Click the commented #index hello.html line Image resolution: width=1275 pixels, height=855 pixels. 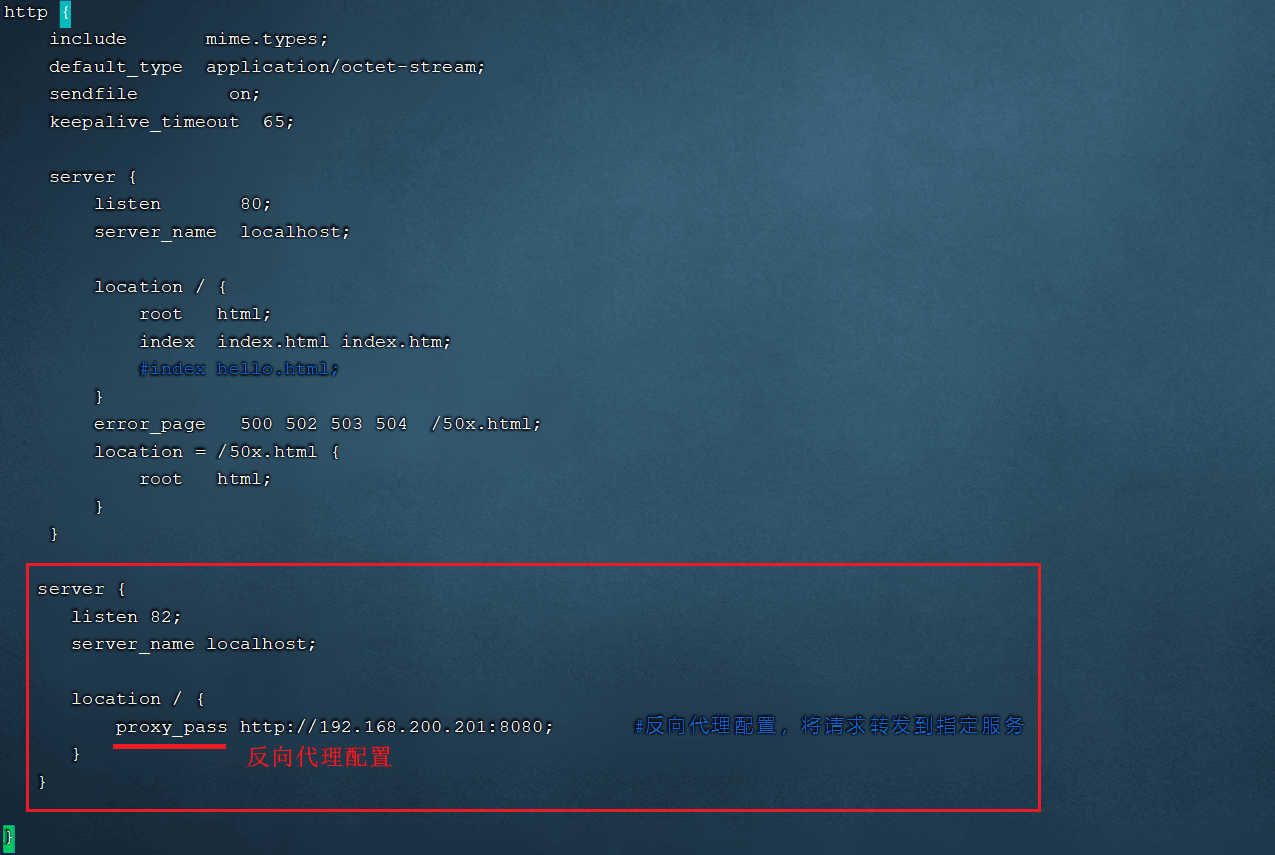coord(239,369)
